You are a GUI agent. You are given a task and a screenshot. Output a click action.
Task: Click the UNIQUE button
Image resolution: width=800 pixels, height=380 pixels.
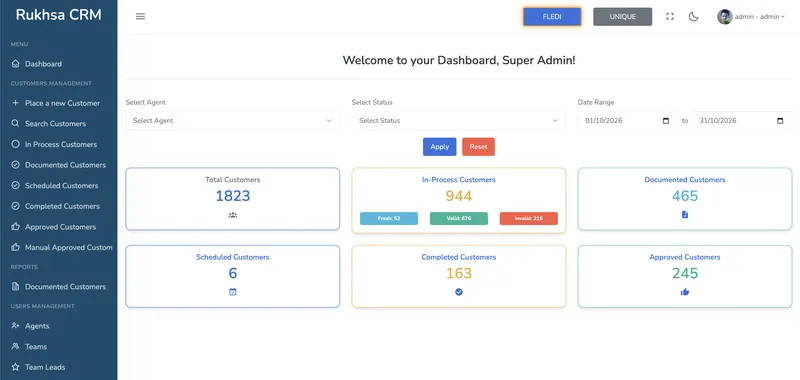point(622,17)
